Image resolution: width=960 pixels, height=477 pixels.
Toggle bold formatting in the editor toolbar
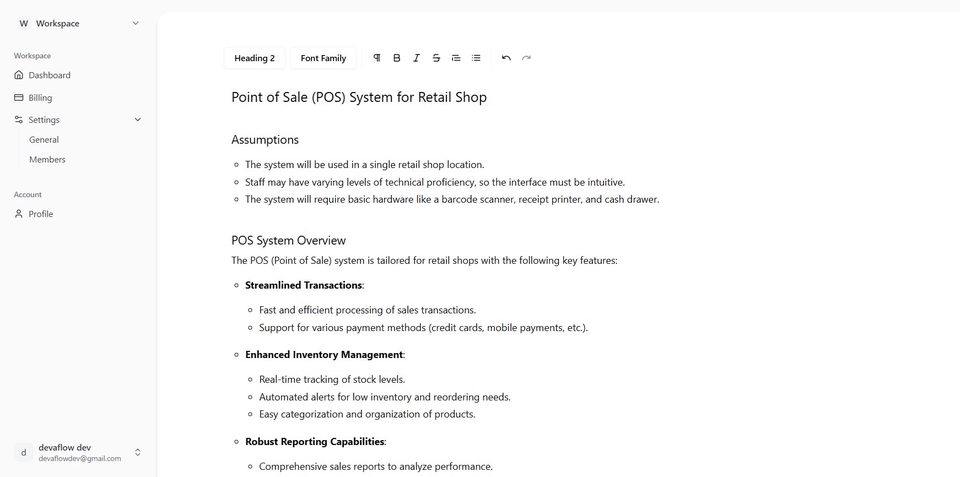[397, 58]
